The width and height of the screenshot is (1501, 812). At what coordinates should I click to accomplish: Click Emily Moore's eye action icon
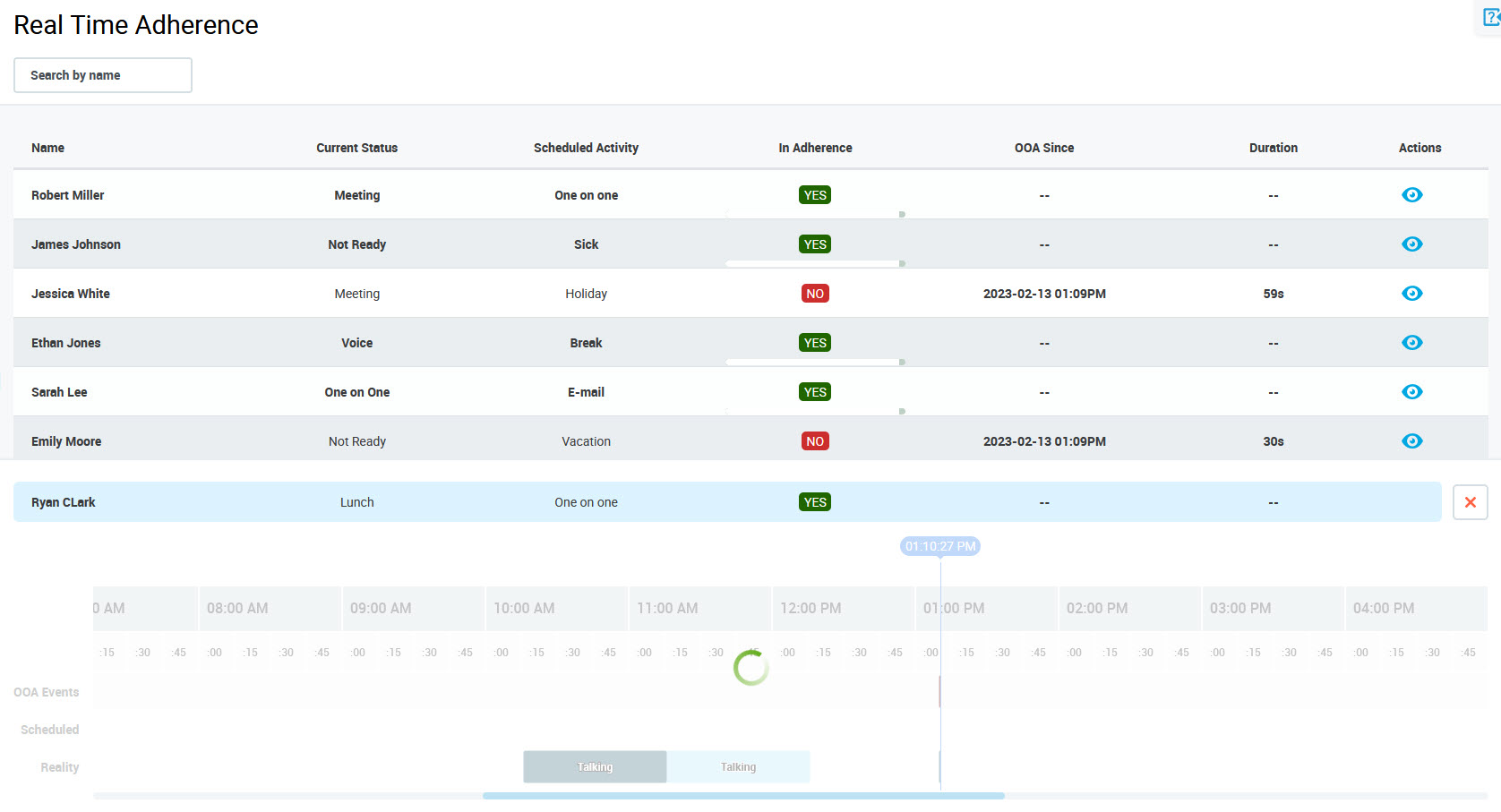pos(1411,441)
